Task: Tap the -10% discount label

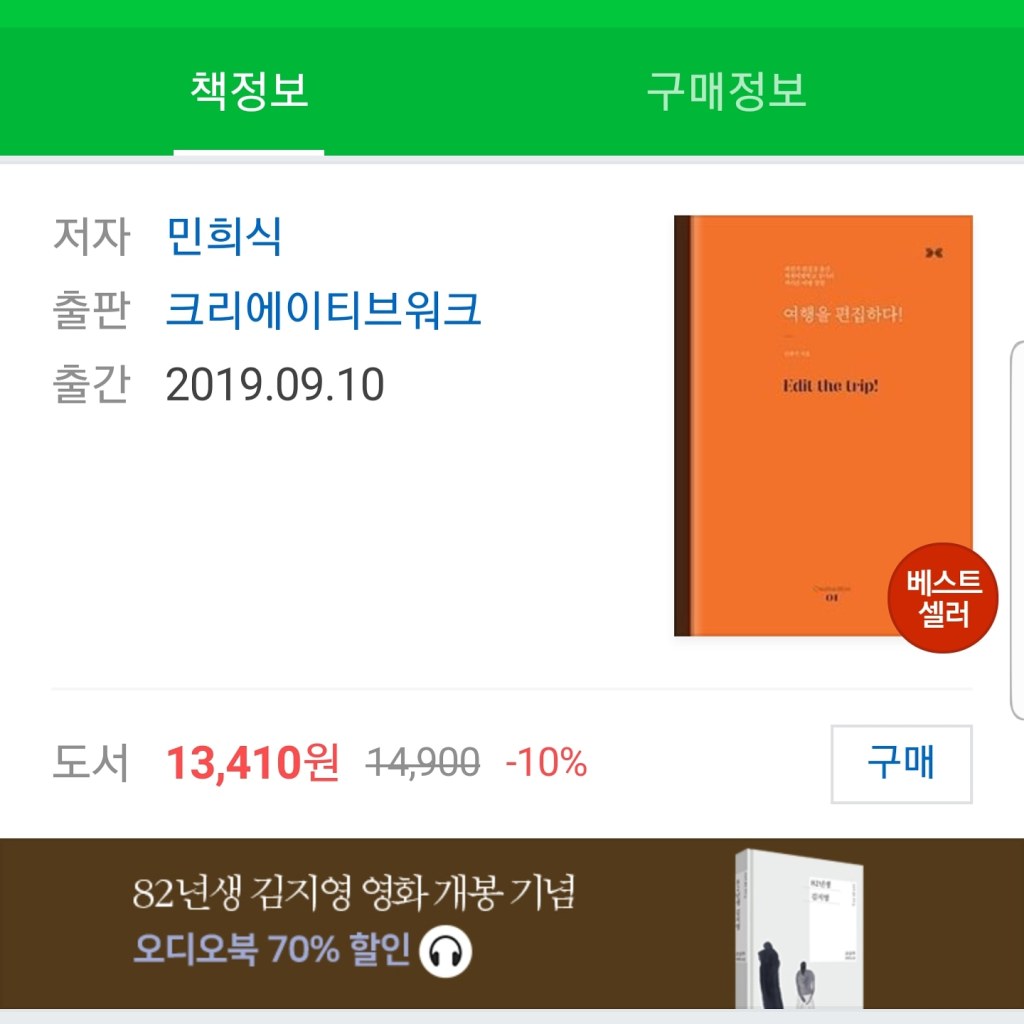Action: [547, 762]
